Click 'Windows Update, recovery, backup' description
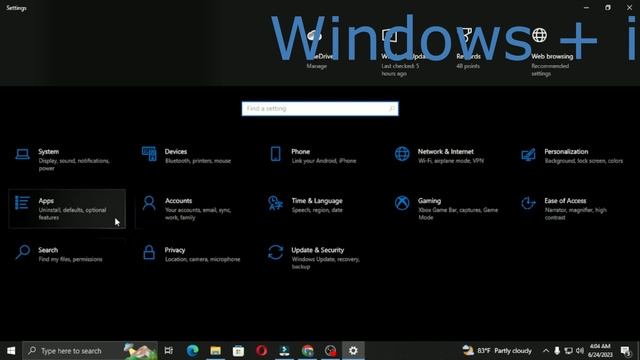The width and height of the screenshot is (640, 360). (x=325, y=263)
